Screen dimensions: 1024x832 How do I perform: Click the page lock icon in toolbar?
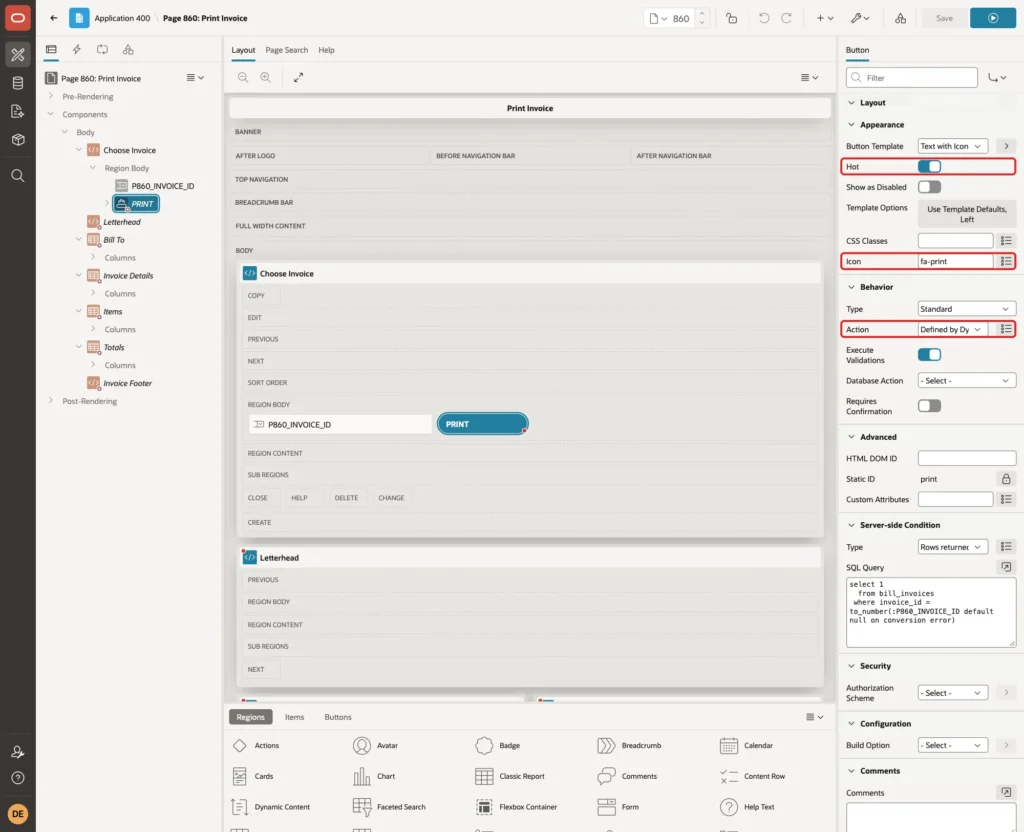pos(731,18)
